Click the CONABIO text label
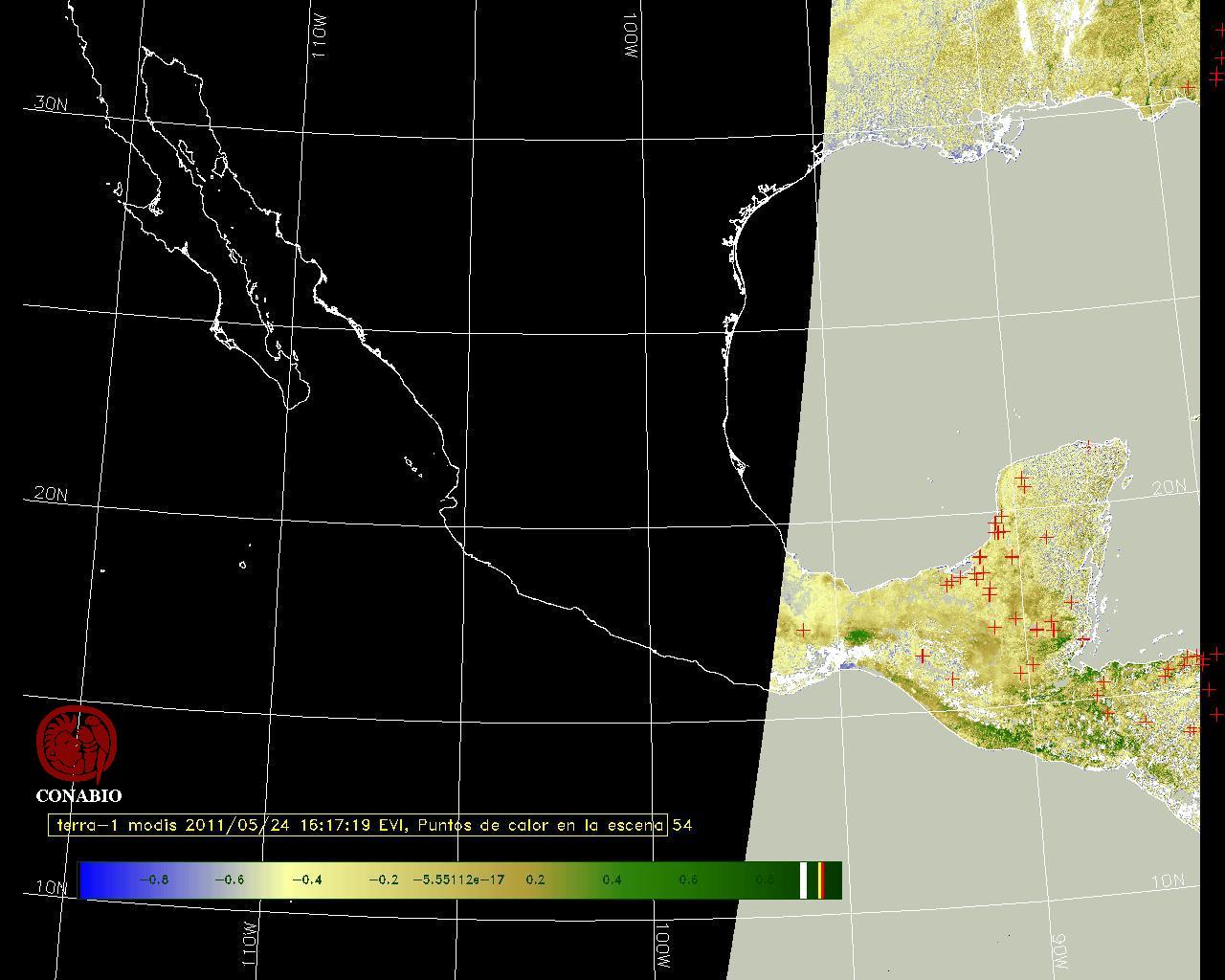Image resolution: width=1225 pixels, height=980 pixels. coord(78,796)
